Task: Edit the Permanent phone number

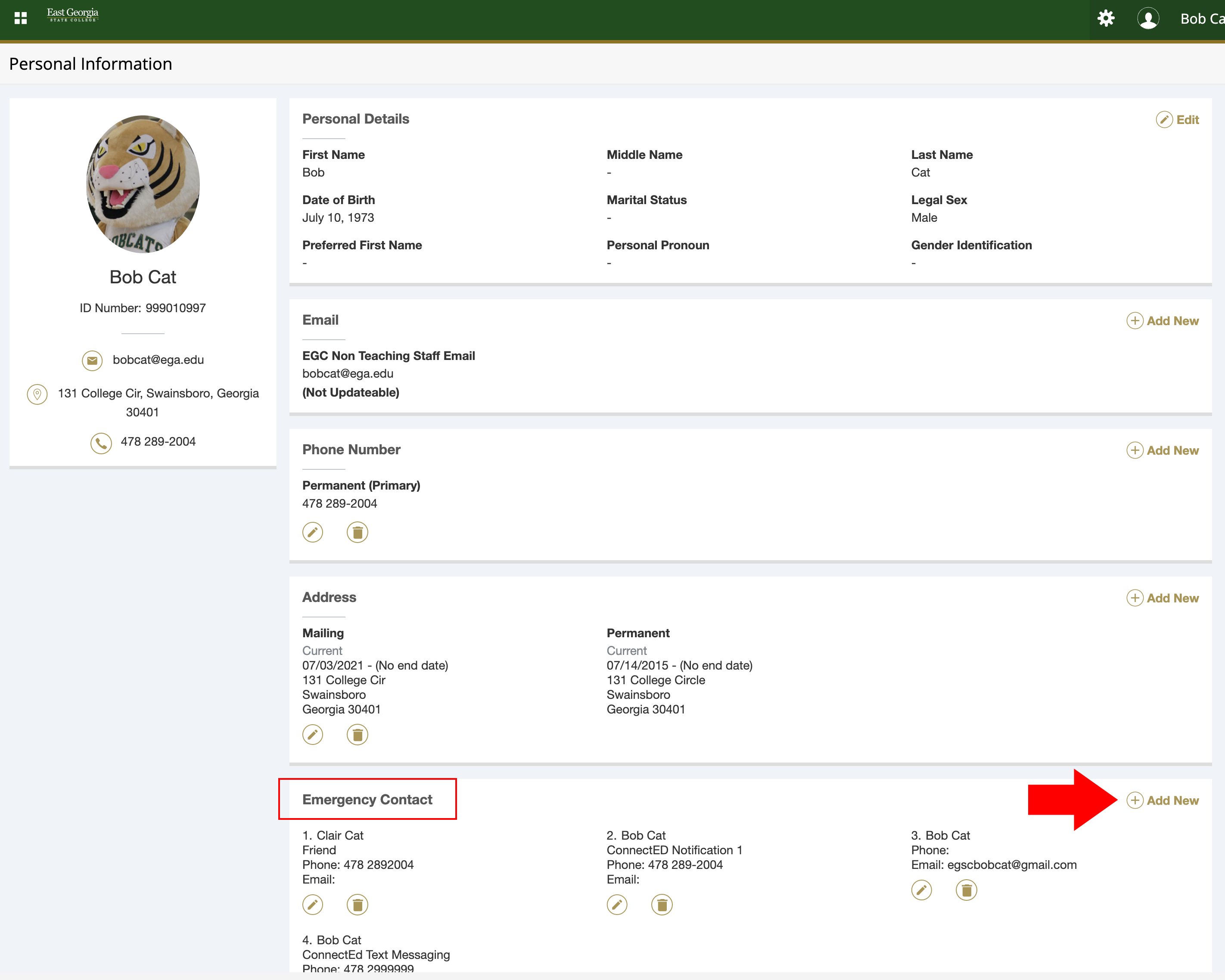Action: pyautogui.click(x=313, y=532)
